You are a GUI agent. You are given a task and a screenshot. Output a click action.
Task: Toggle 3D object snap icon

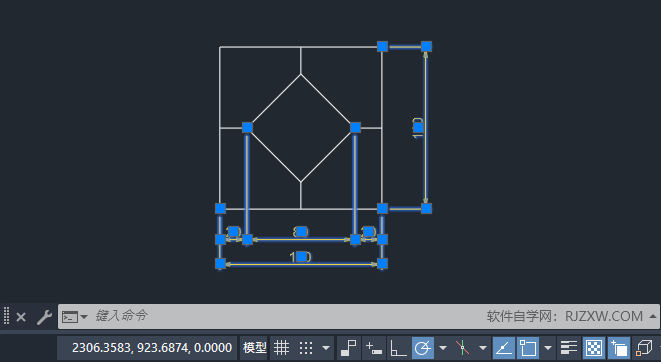643,348
